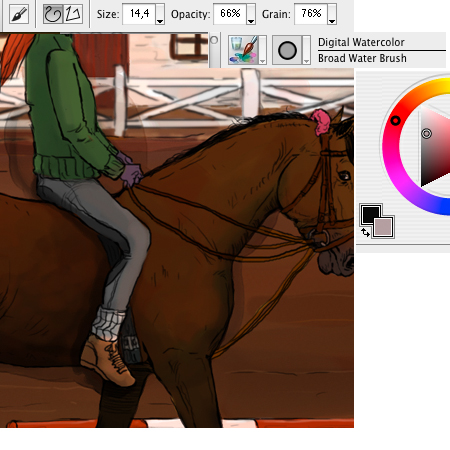Viewport: 450px width, 450px height.
Task: Open the Size slider dropdown arrow
Action: 160,14
